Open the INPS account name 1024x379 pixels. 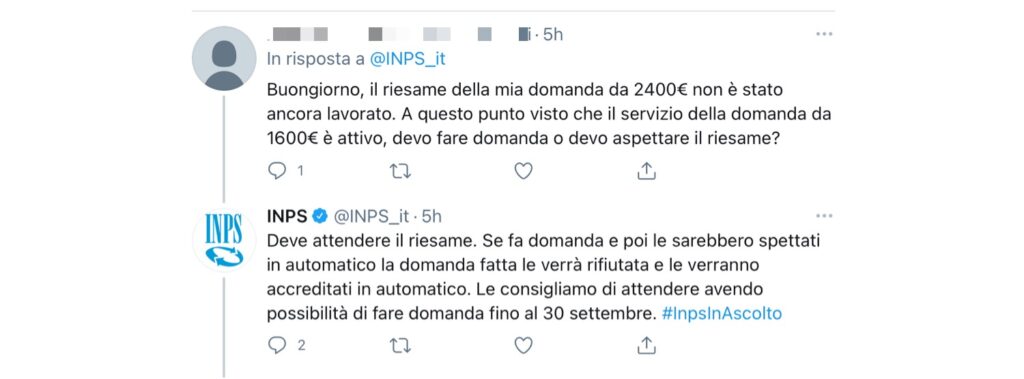[x=287, y=216]
